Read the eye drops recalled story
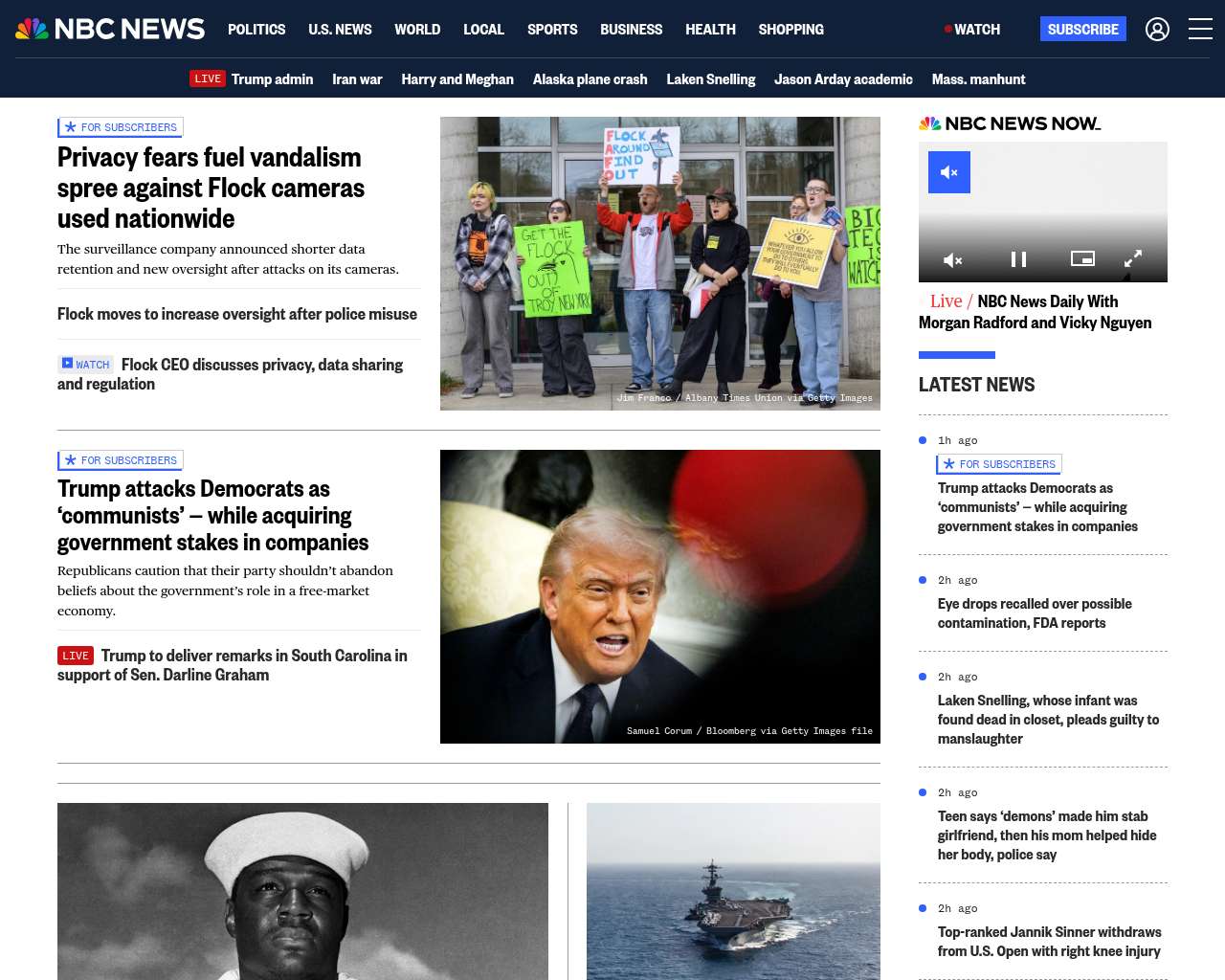 (x=1035, y=613)
